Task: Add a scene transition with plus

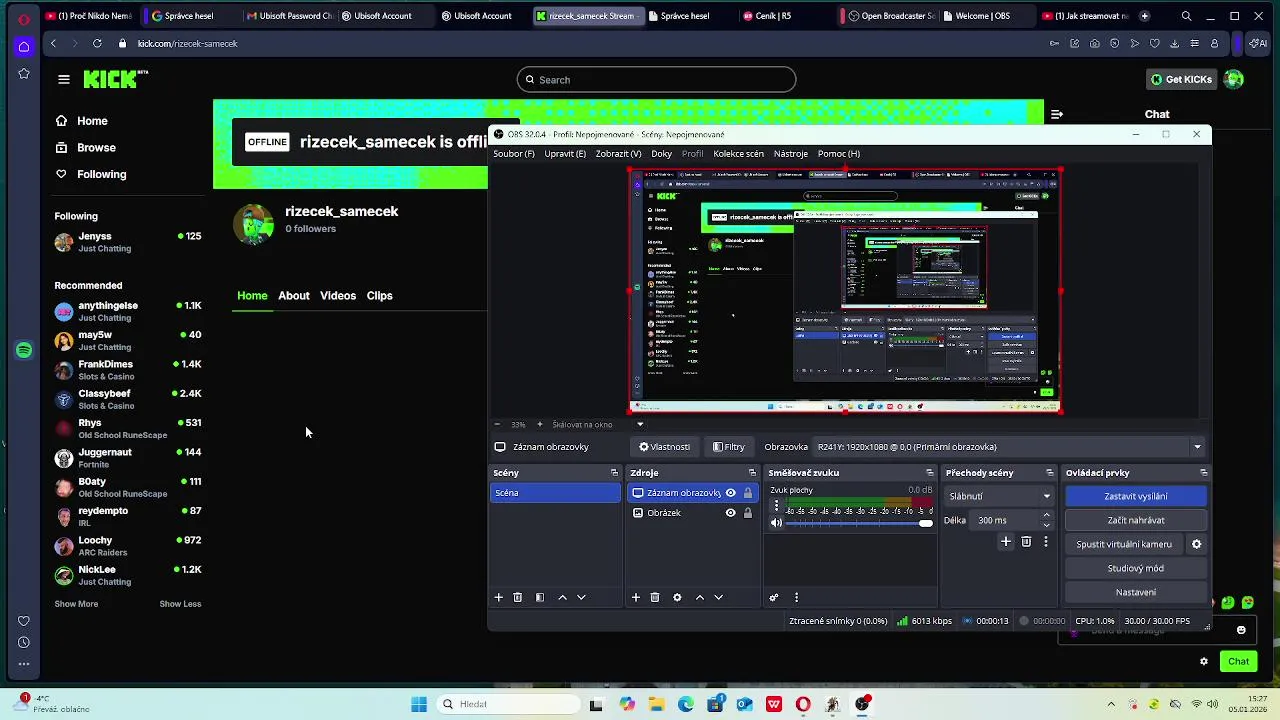Action: pos(1006,541)
